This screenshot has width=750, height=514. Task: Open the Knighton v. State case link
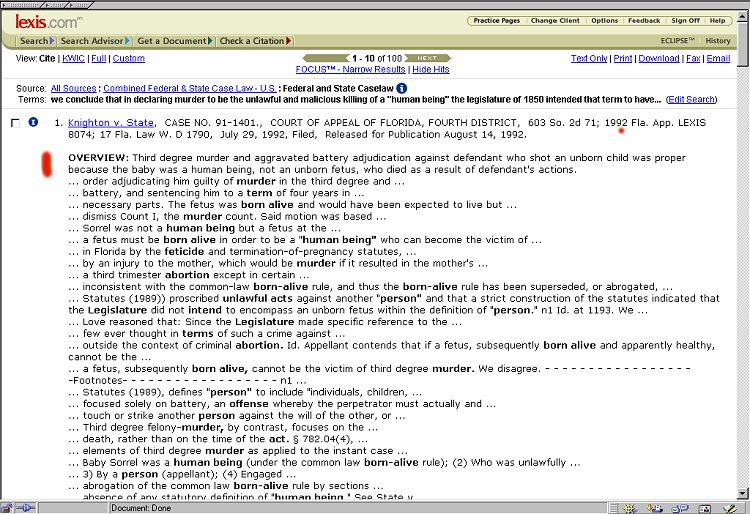pyautogui.click(x=110, y=123)
